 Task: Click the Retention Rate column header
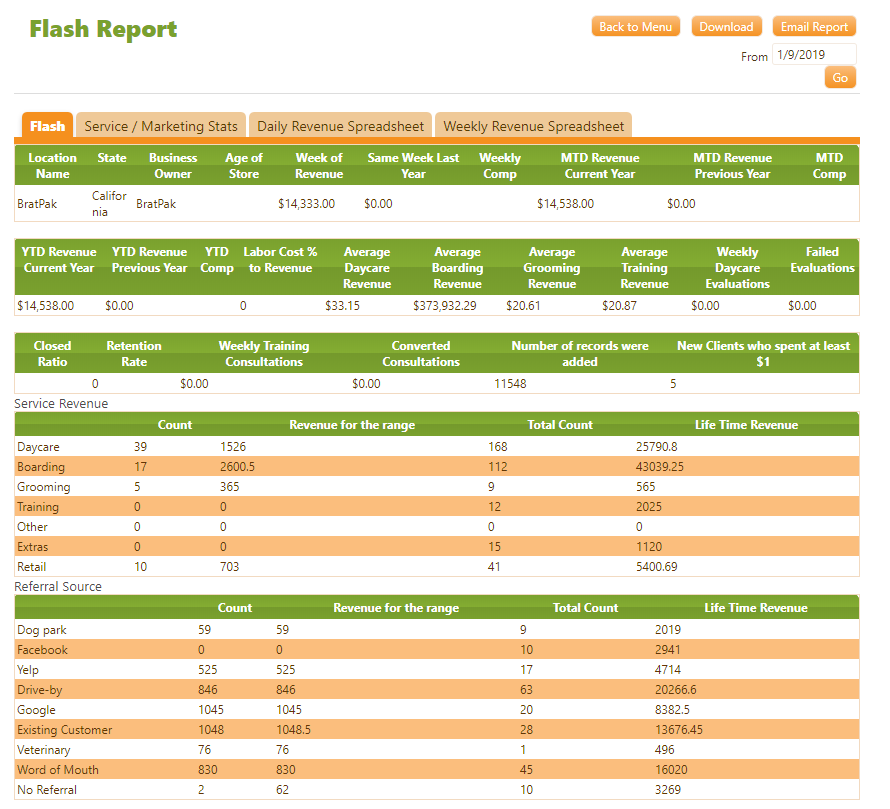(134, 354)
